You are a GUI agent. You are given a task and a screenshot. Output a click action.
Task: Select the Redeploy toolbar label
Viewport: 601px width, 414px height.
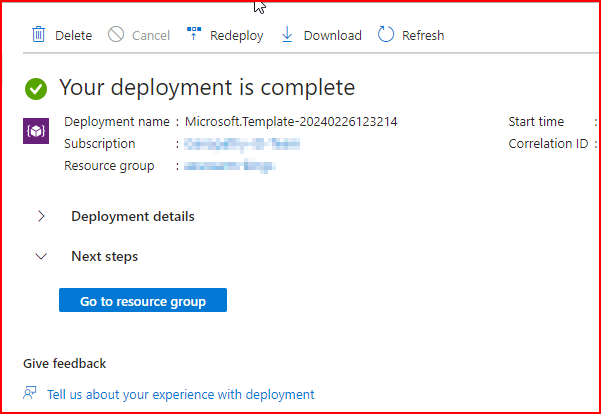236,36
